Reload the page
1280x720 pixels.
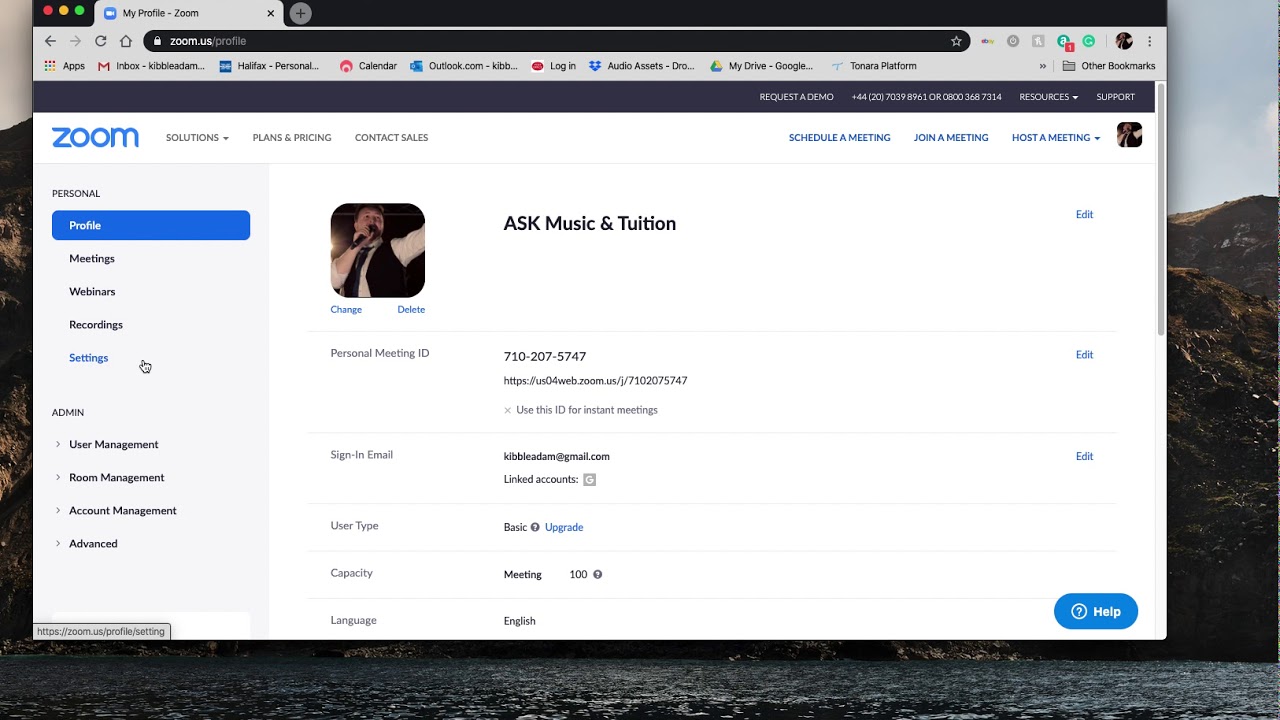tap(100, 41)
